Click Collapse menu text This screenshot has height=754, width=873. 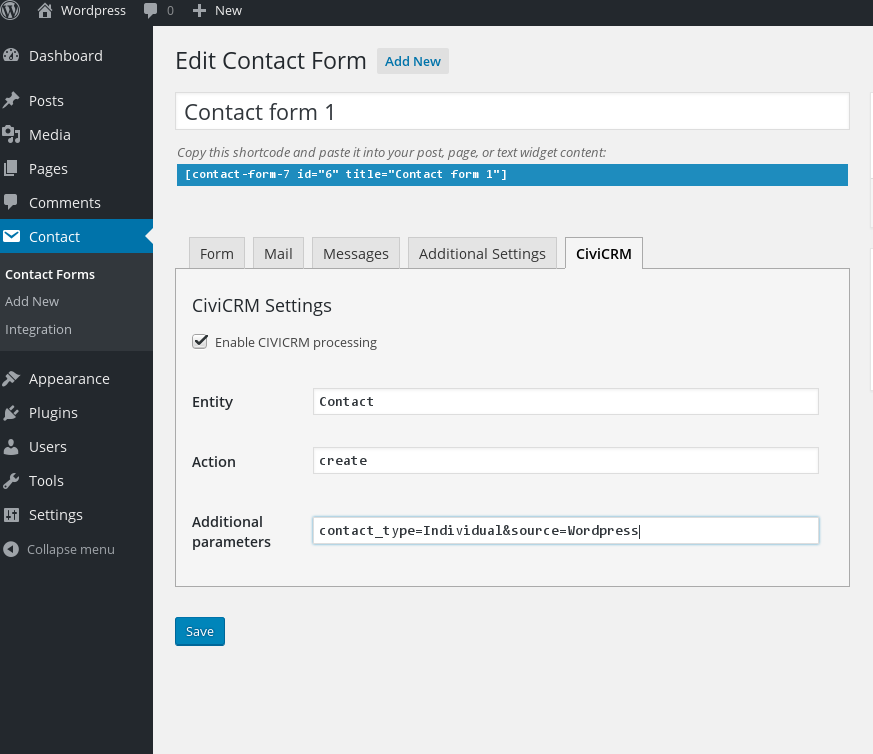[x=71, y=549]
